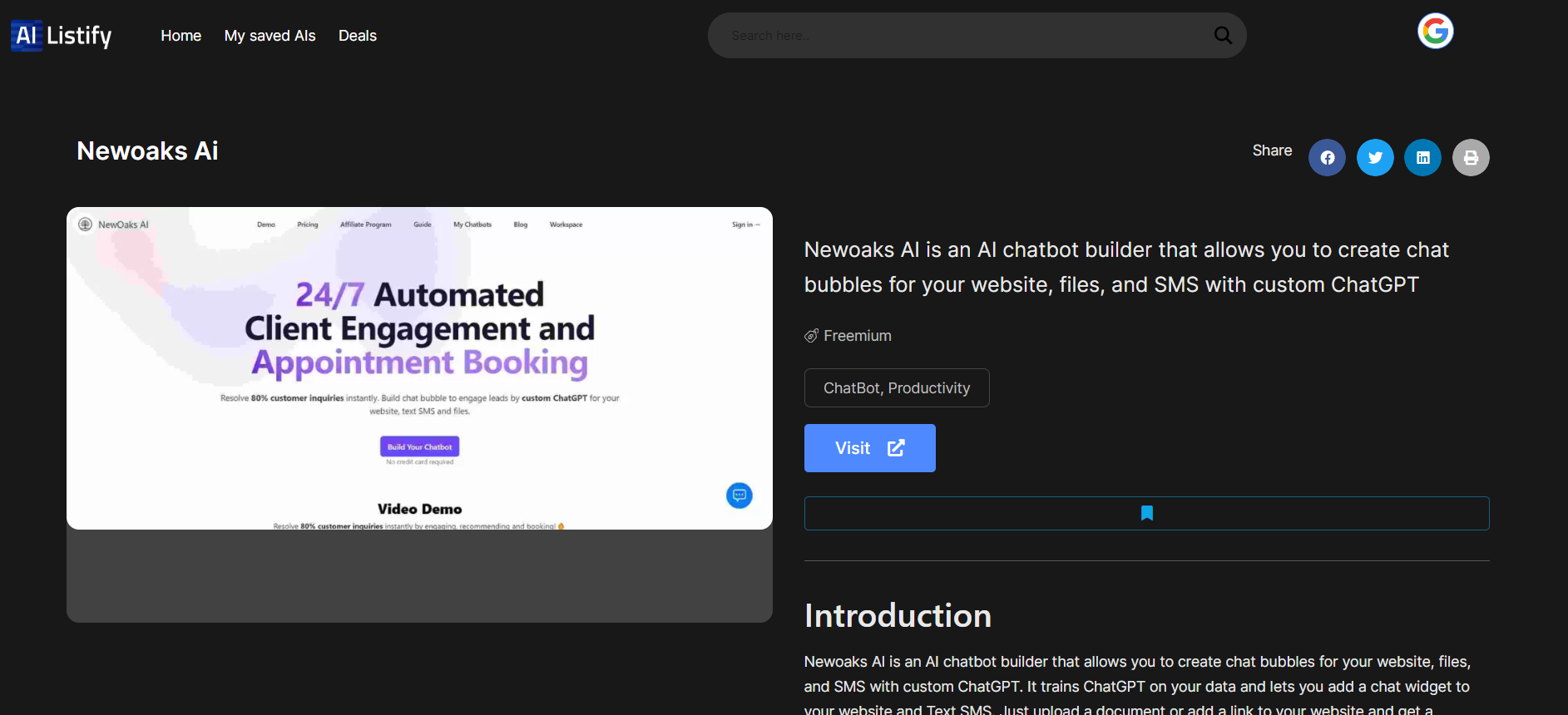Image resolution: width=1568 pixels, height=715 pixels.
Task: Visit the Newoaks AI website
Action: pyautogui.click(x=870, y=448)
